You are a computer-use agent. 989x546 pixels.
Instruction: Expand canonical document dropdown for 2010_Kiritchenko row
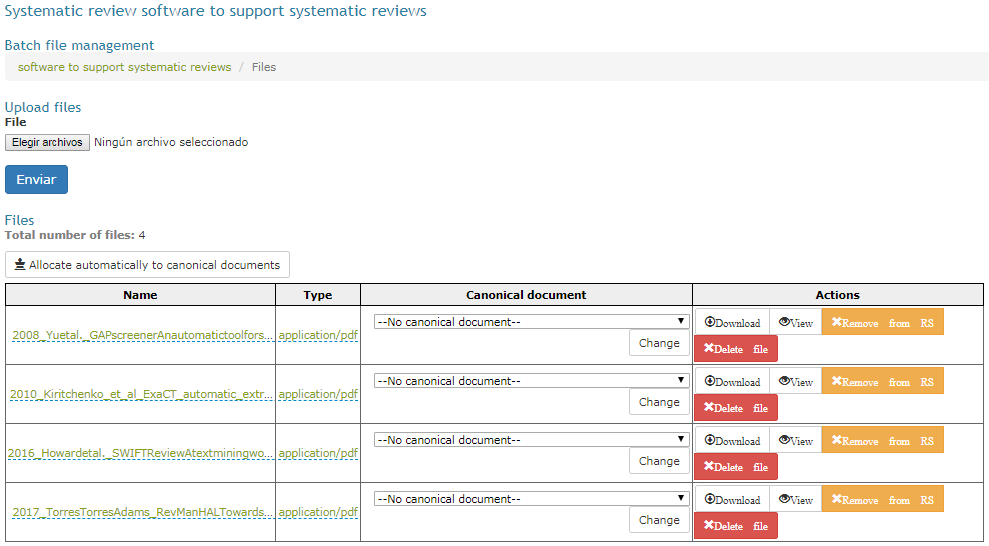tap(531, 381)
